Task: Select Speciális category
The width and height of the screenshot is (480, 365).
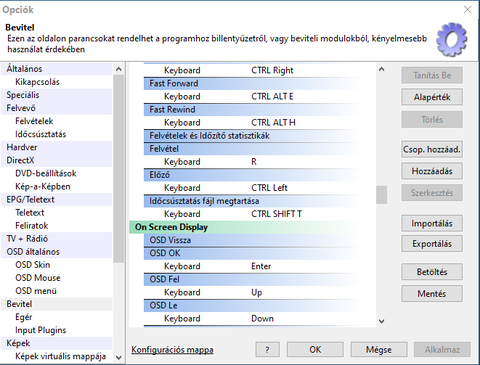Action: point(57,95)
